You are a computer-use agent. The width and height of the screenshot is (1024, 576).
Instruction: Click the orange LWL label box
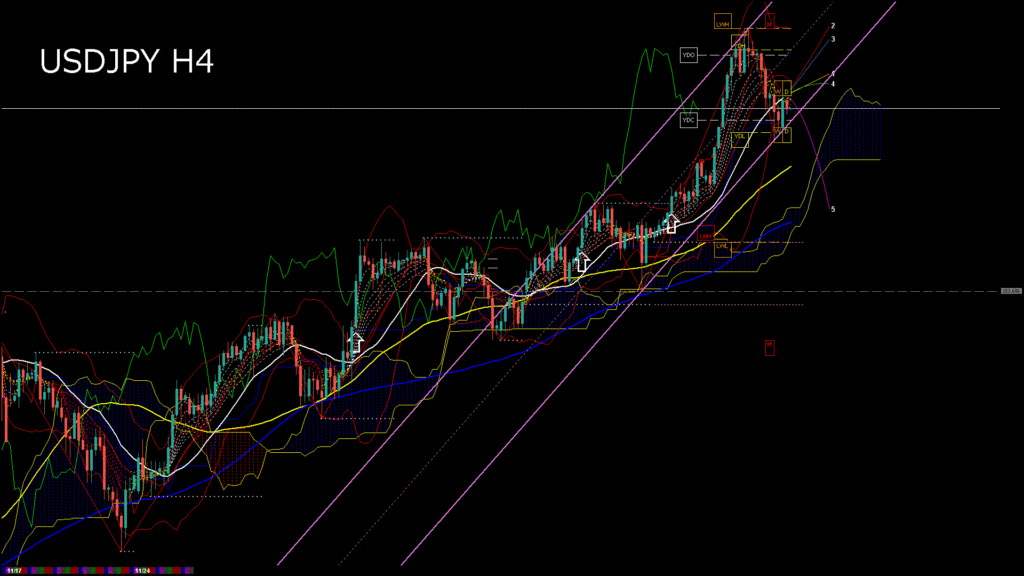722,245
